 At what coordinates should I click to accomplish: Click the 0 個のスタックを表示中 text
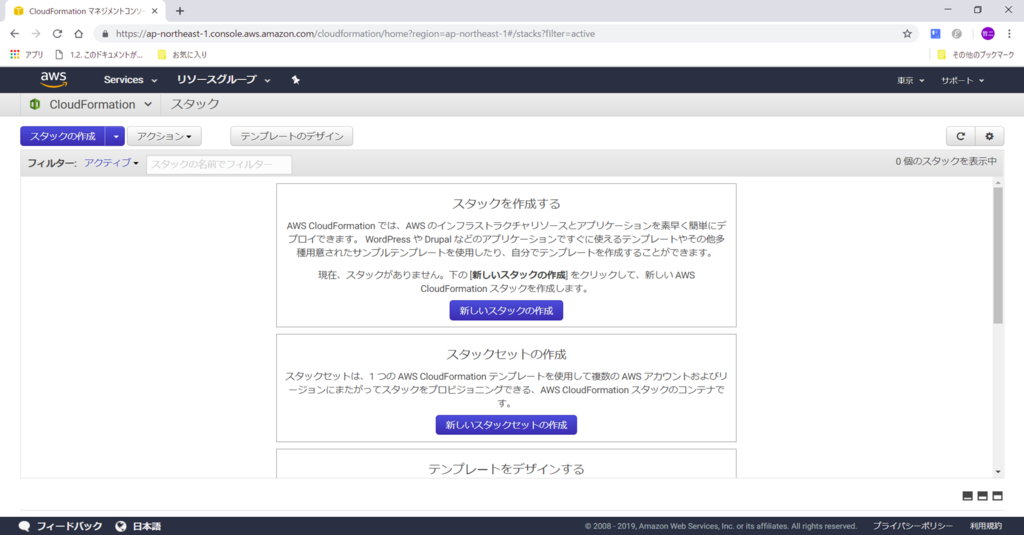[x=946, y=161]
